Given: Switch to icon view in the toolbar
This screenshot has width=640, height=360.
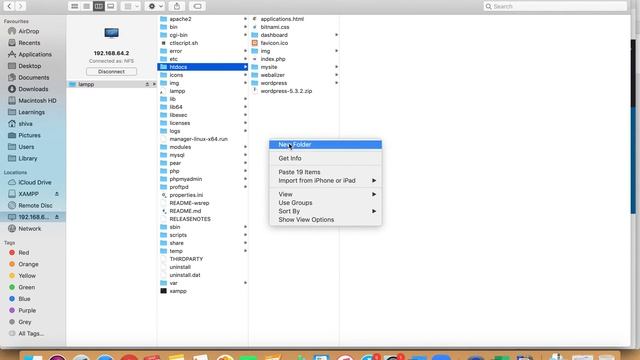Looking at the screenshot, I should [x=74, y=6].
